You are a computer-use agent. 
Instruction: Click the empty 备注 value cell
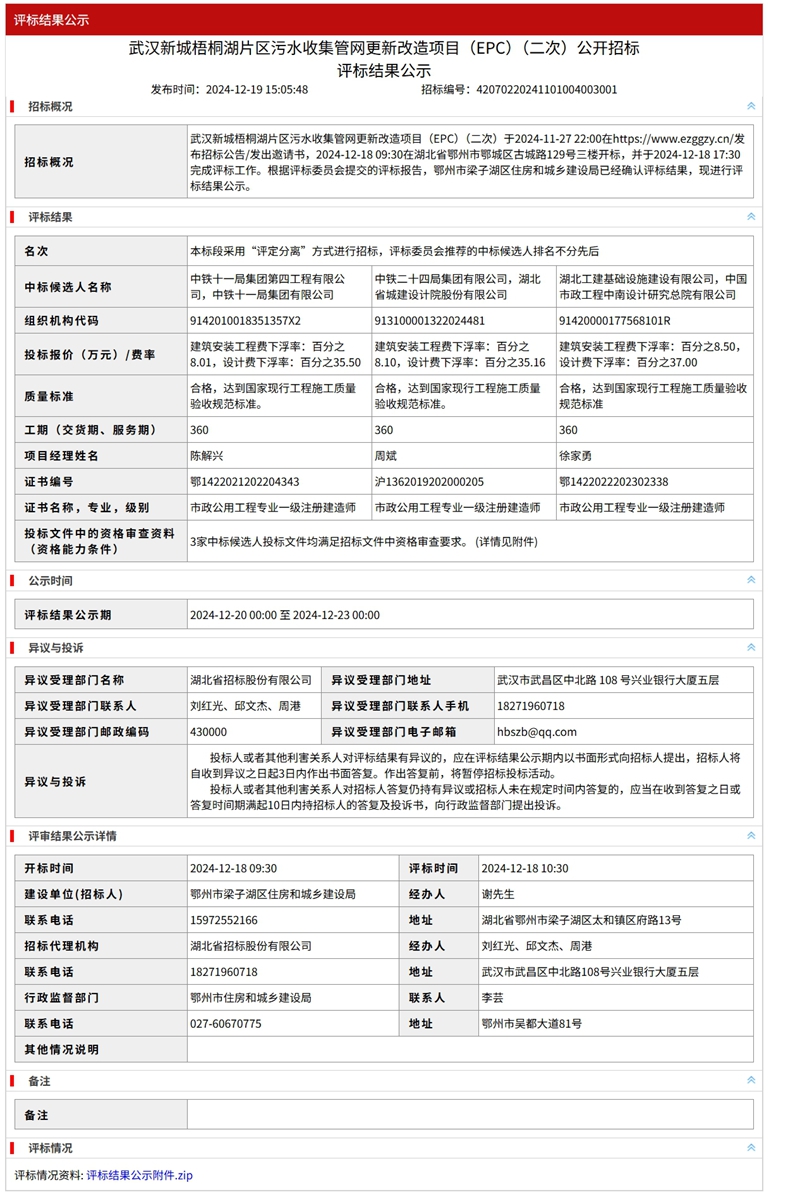pos(470,1115)
